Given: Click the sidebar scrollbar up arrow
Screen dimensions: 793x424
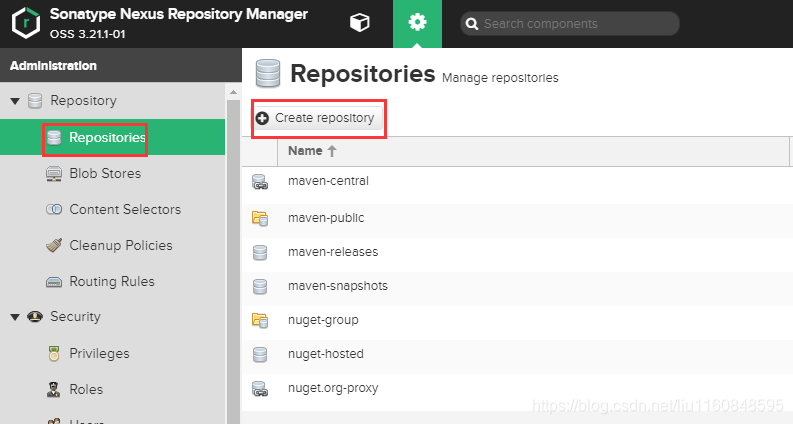Looking at the screenshot, I should (x=233, y=92).
